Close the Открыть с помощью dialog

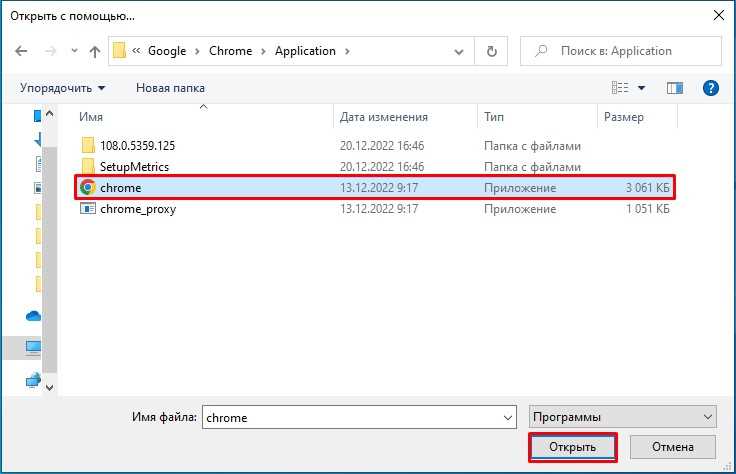pyautogui.click(x=719, y=15)
